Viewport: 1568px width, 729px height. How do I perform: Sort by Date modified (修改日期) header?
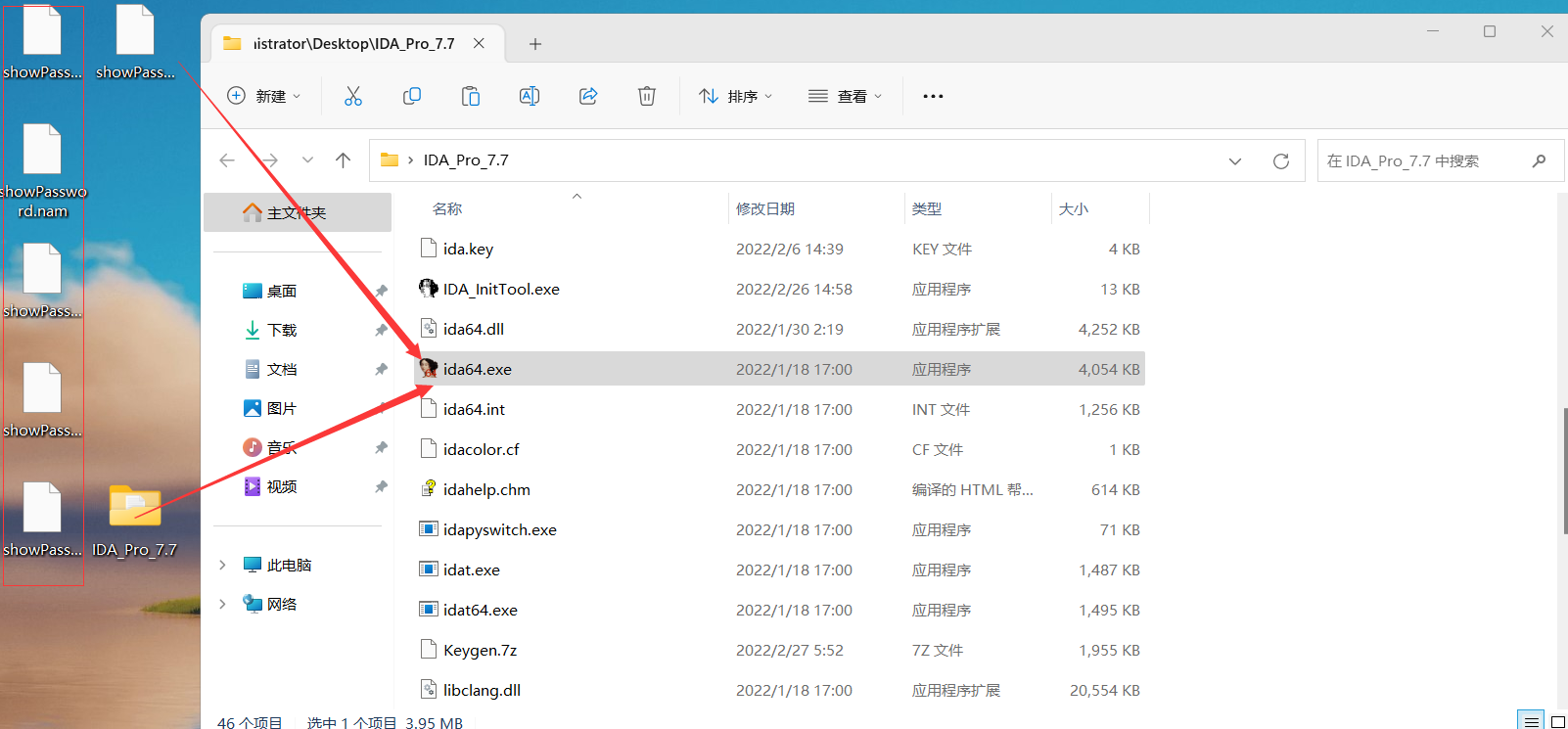tap(765, 208)
